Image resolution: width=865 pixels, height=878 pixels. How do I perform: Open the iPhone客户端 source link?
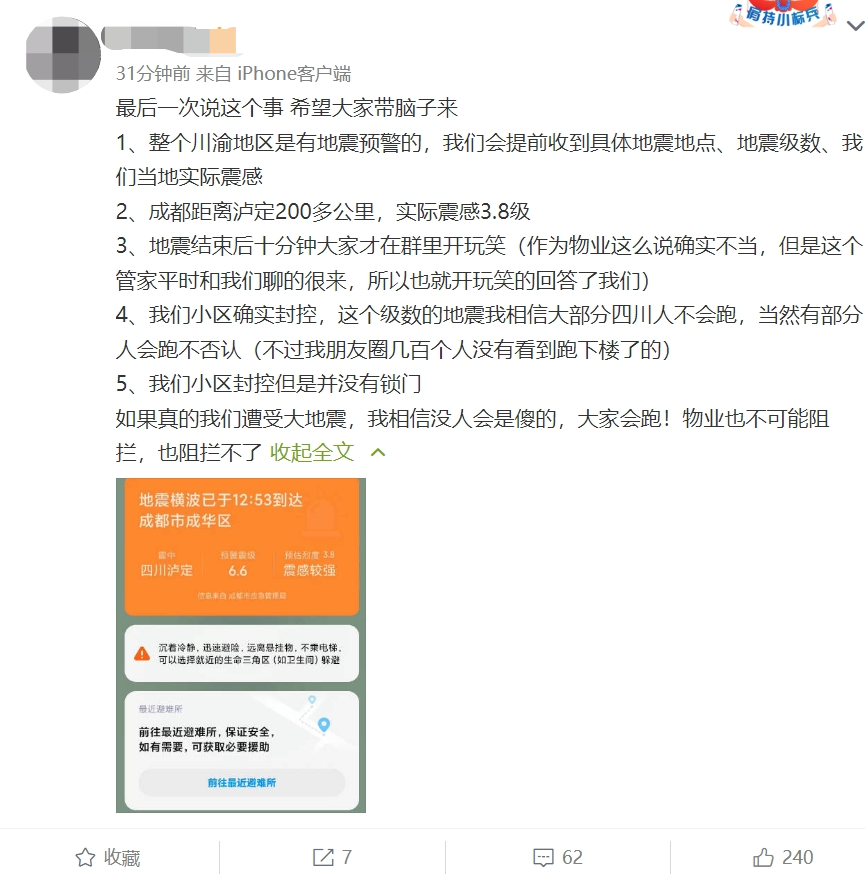coord(294,73)
